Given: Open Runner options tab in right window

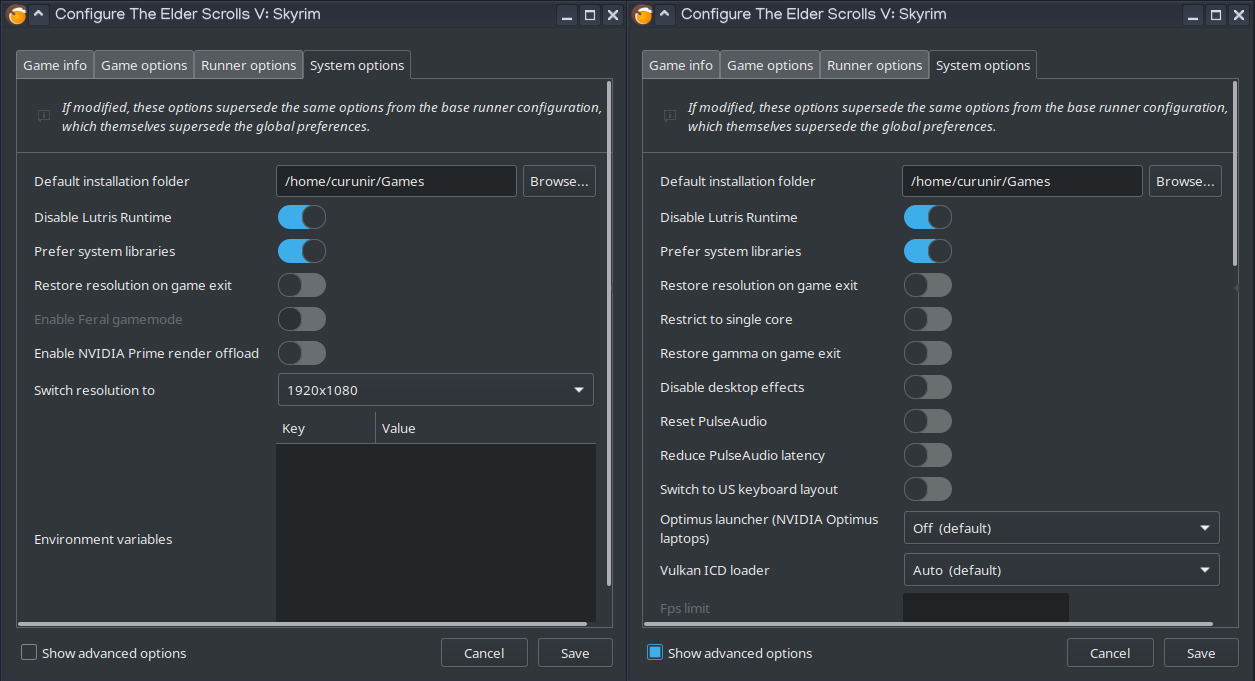Looking at the screenshot, I should [x=874, y=65].
